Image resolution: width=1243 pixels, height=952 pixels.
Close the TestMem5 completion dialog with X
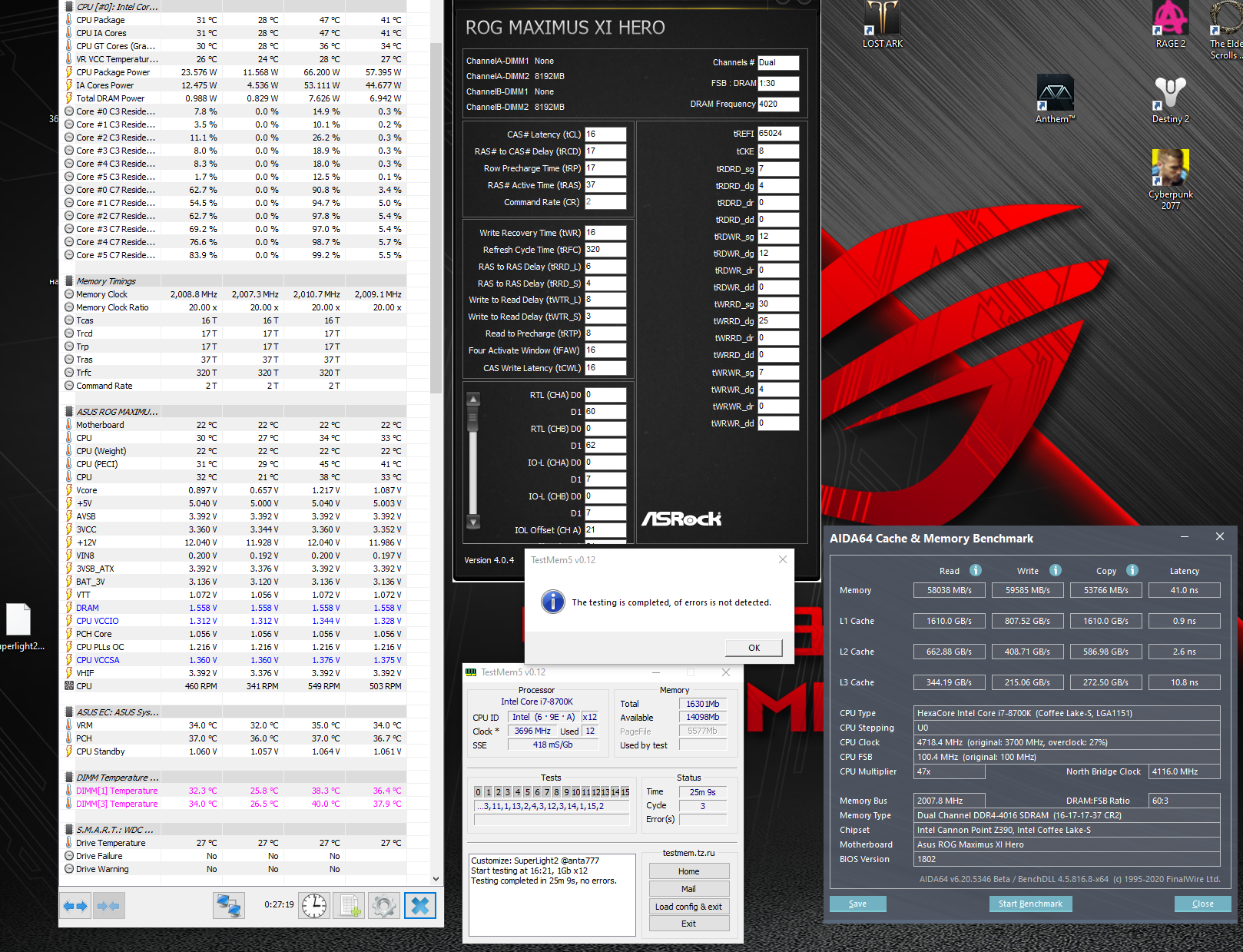pyautogui.click(x=782, y=559)
